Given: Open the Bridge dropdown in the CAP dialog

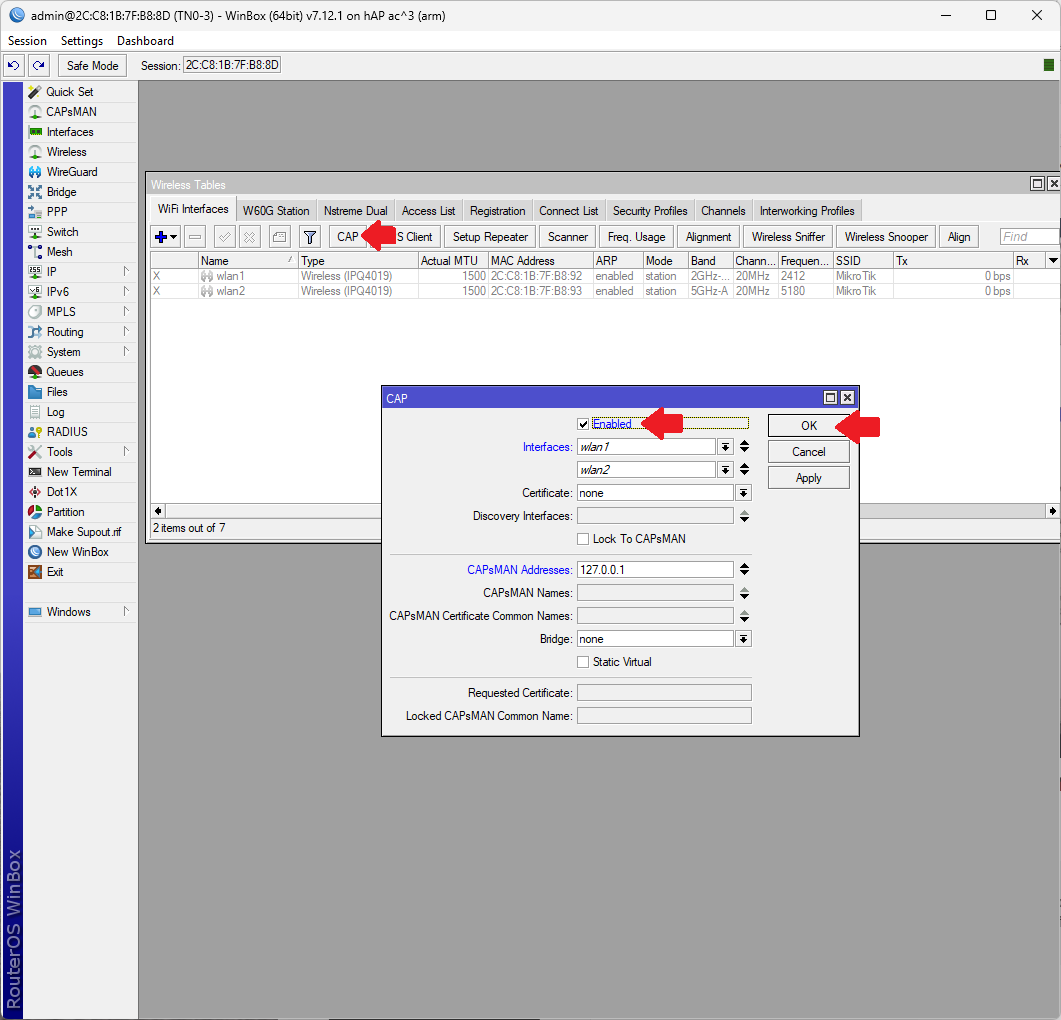Looking at the screenshot, I should [741, 638].
